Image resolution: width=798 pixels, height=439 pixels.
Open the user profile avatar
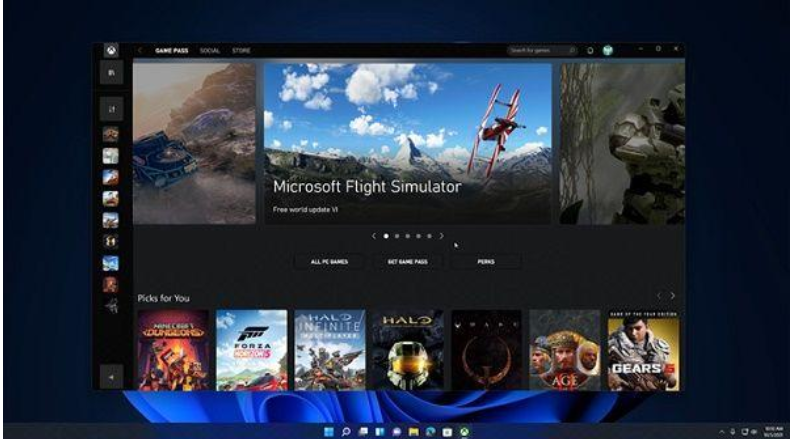coord(607,50)
